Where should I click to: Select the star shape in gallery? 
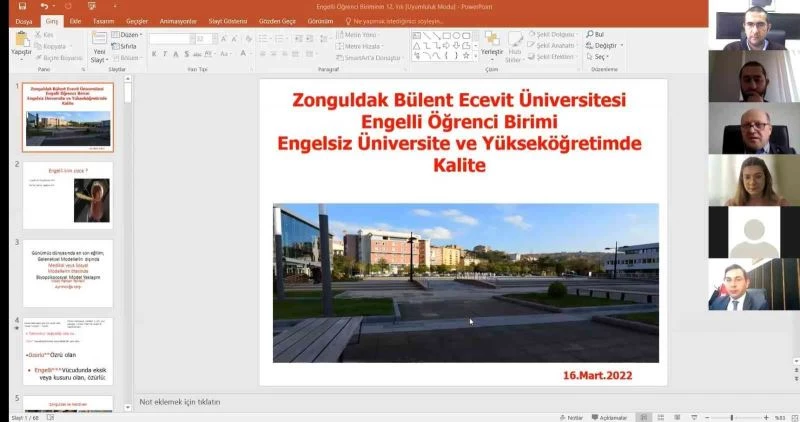(466, 56)
